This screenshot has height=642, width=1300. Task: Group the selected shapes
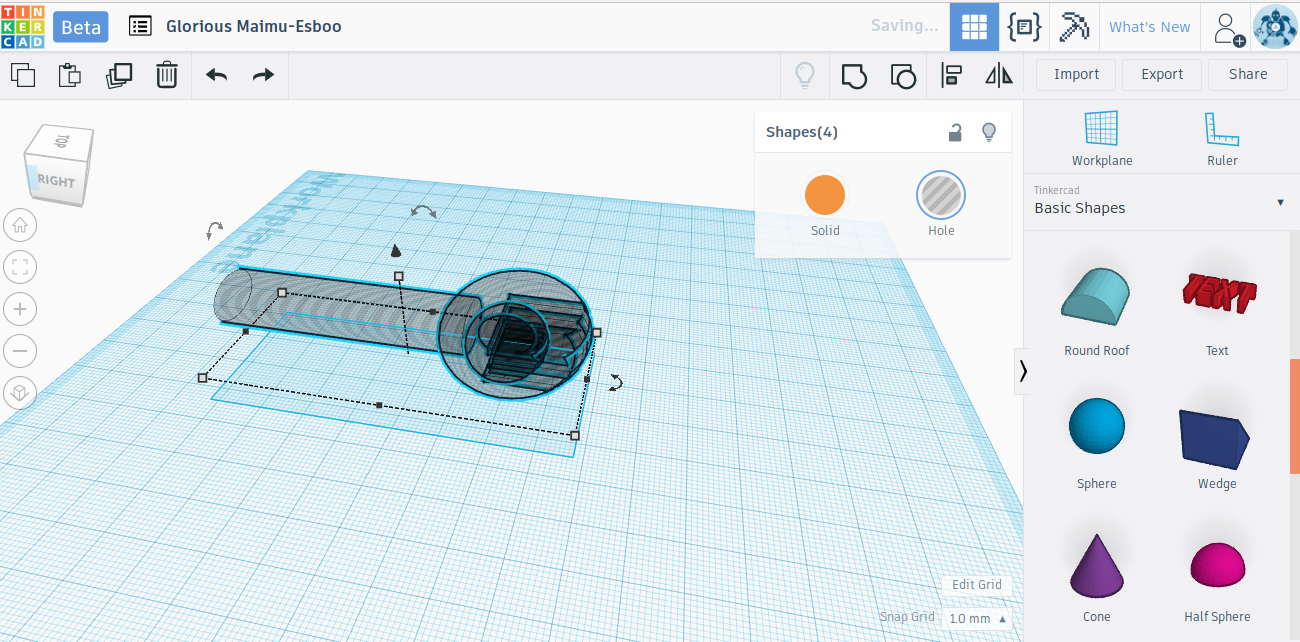point(854,76)
